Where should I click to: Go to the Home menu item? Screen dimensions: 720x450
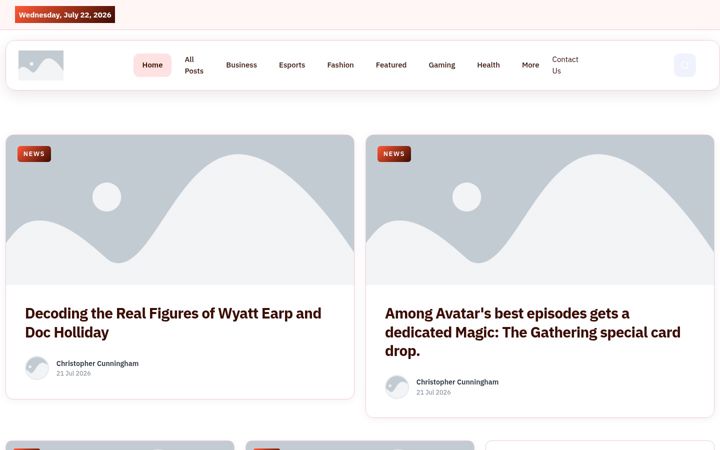tap(152, 65)
